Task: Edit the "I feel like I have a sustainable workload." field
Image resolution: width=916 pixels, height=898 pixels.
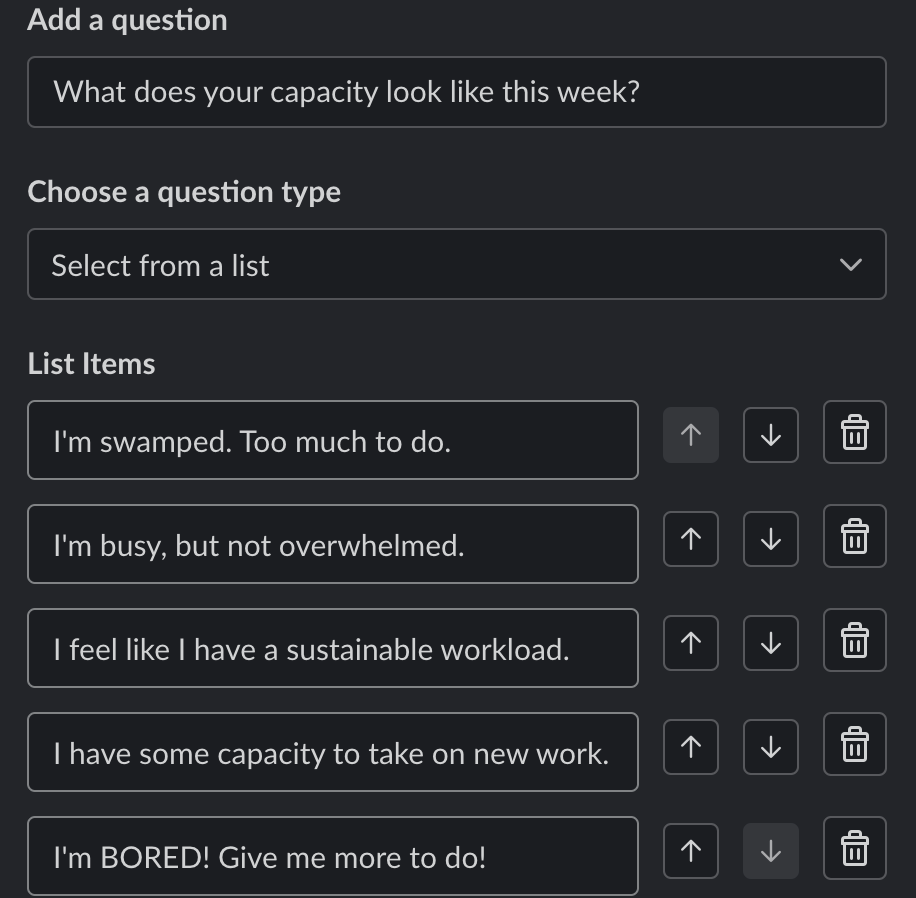Action: coord(332,649)
